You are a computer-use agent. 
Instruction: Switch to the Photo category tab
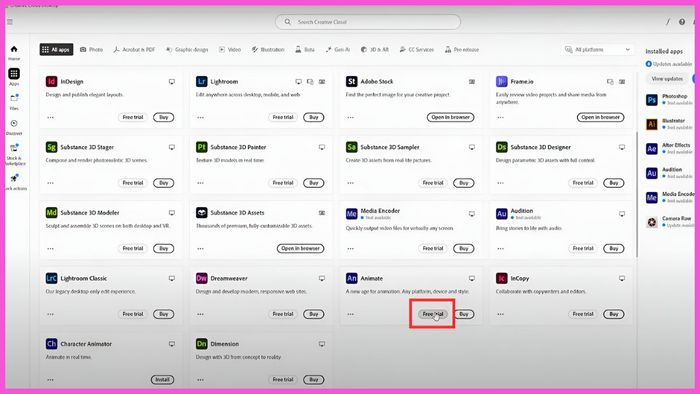(92, 50)
